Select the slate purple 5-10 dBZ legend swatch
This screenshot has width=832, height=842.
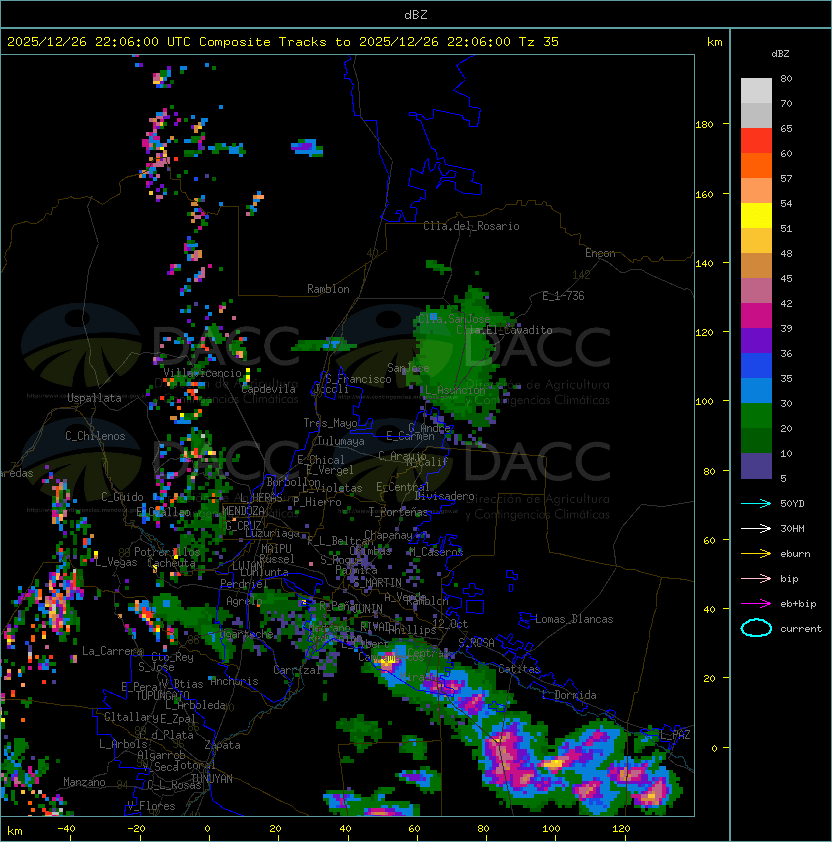tap(756, 466)
